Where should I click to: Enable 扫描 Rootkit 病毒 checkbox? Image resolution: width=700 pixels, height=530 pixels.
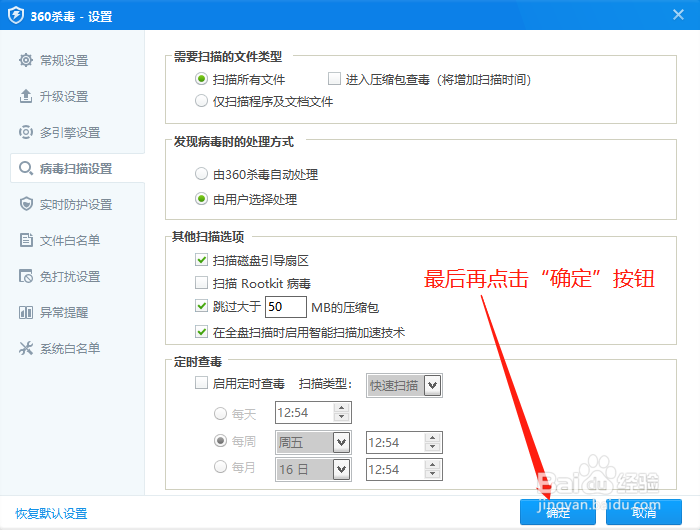(201, 283)
